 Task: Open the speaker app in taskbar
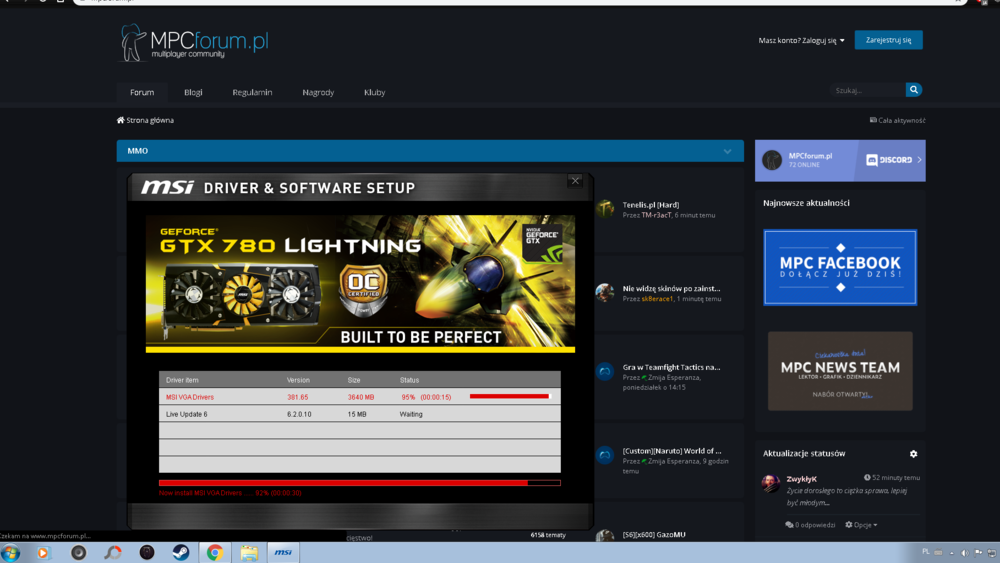[x=78, y=553]
